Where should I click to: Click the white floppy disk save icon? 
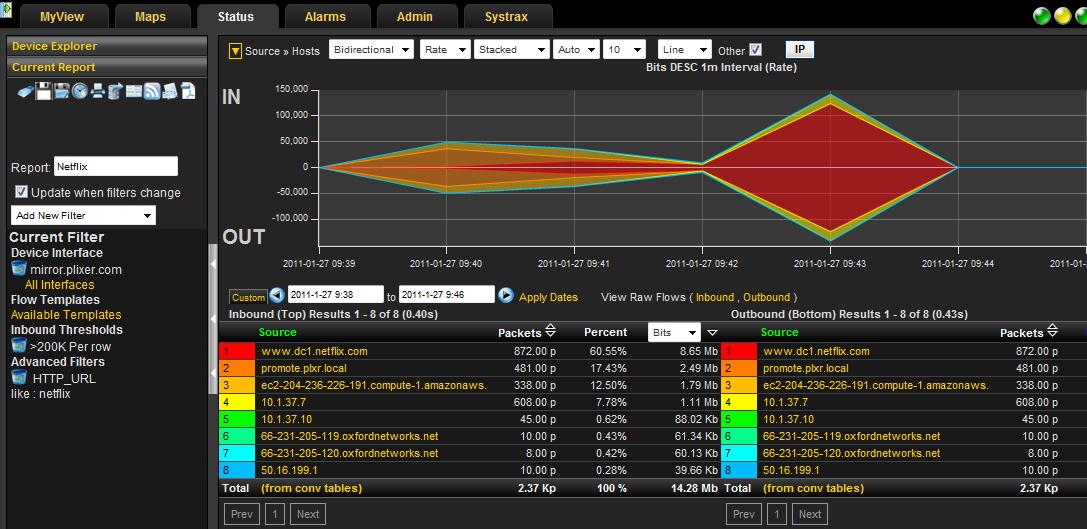pyautogui.click(x=44, y=91)
